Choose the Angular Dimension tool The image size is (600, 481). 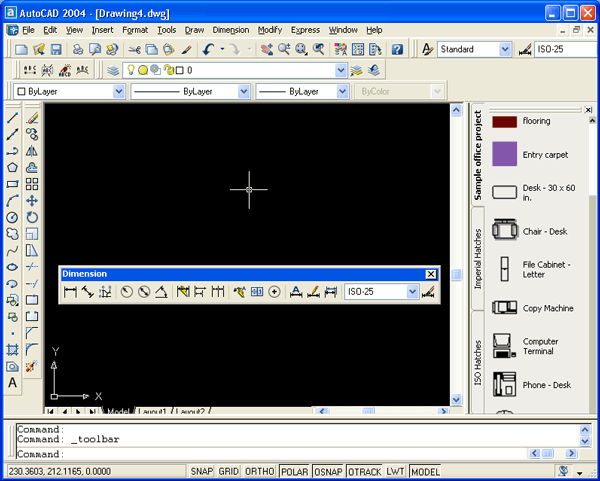(x=160, y=292)
